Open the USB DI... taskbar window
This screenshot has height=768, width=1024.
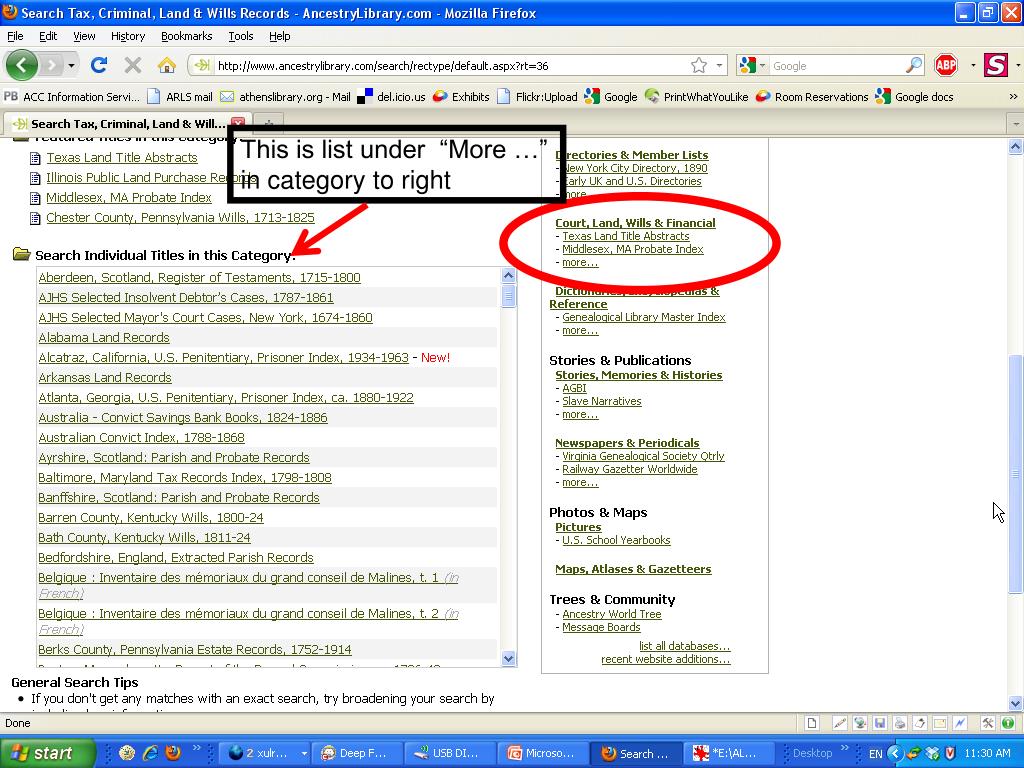coord(450,753)
